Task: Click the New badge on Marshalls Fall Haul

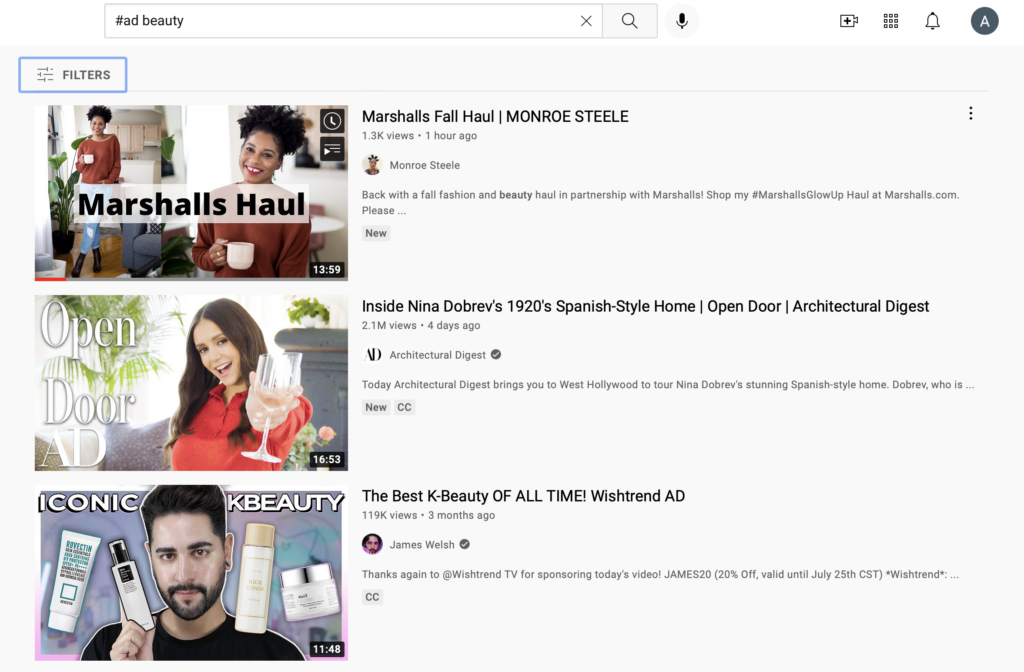Action: [375, 232]
